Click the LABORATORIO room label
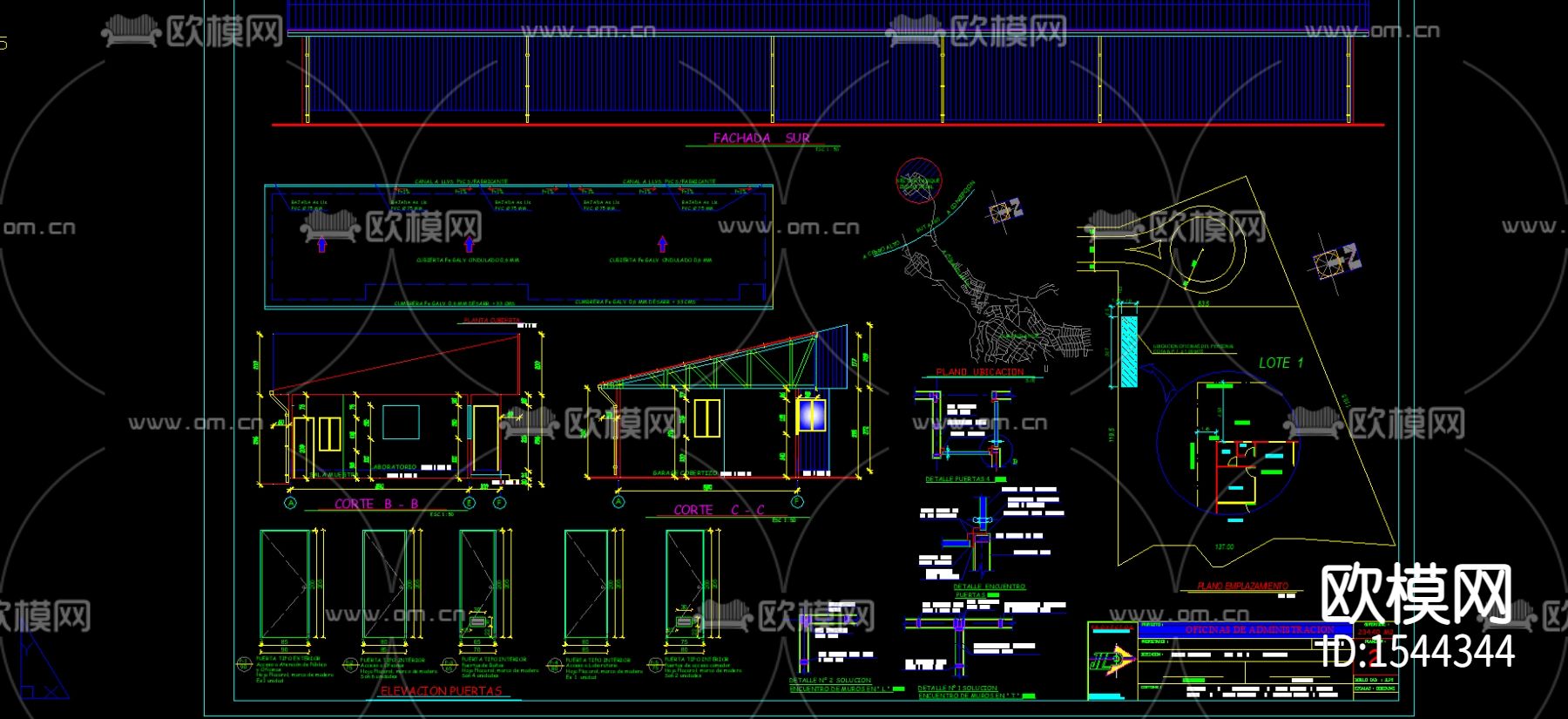Viewport: 1568px width, 719px height. (395, 467)
